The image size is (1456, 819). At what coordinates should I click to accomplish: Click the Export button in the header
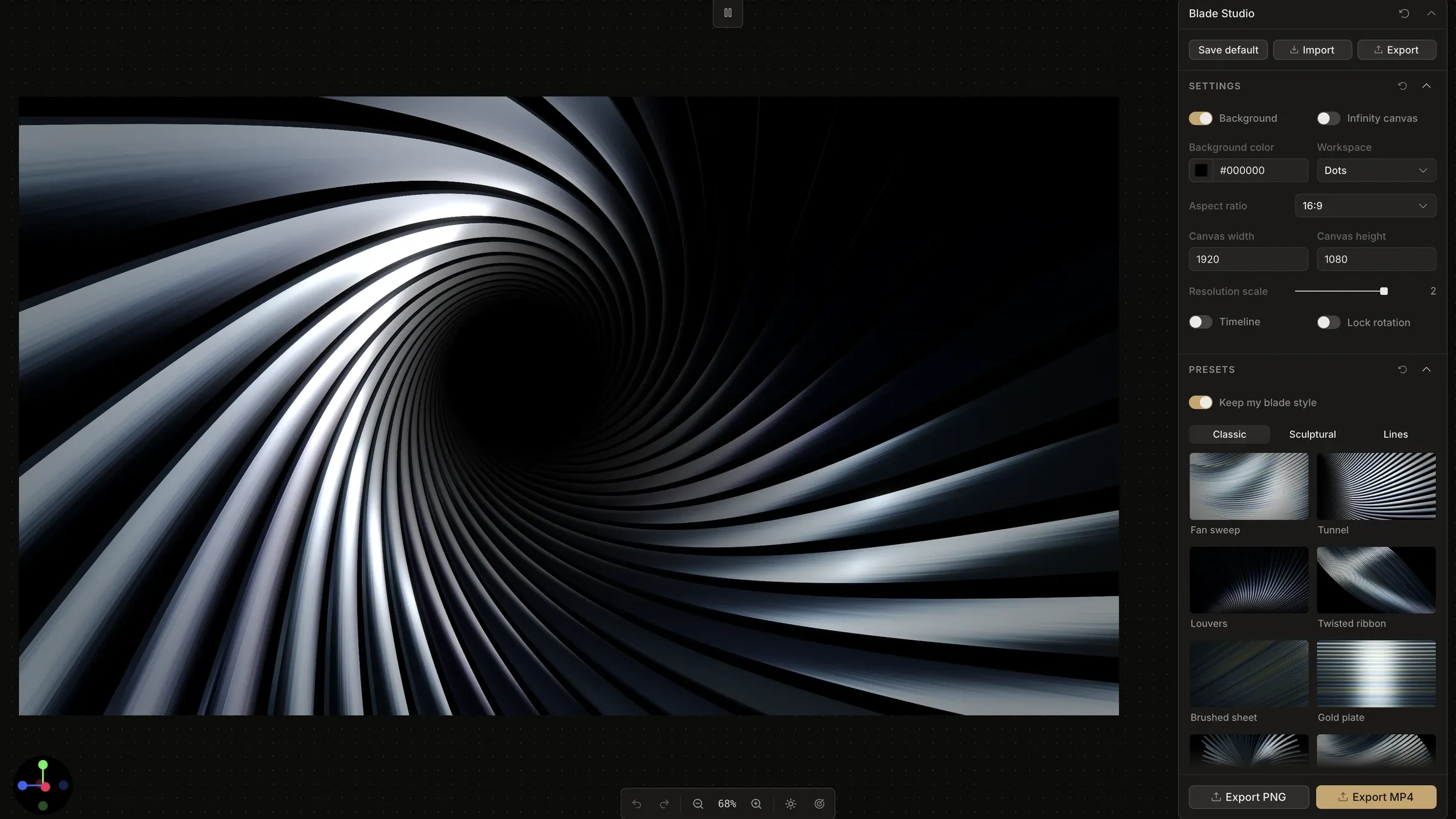(x=1397, y=50)
